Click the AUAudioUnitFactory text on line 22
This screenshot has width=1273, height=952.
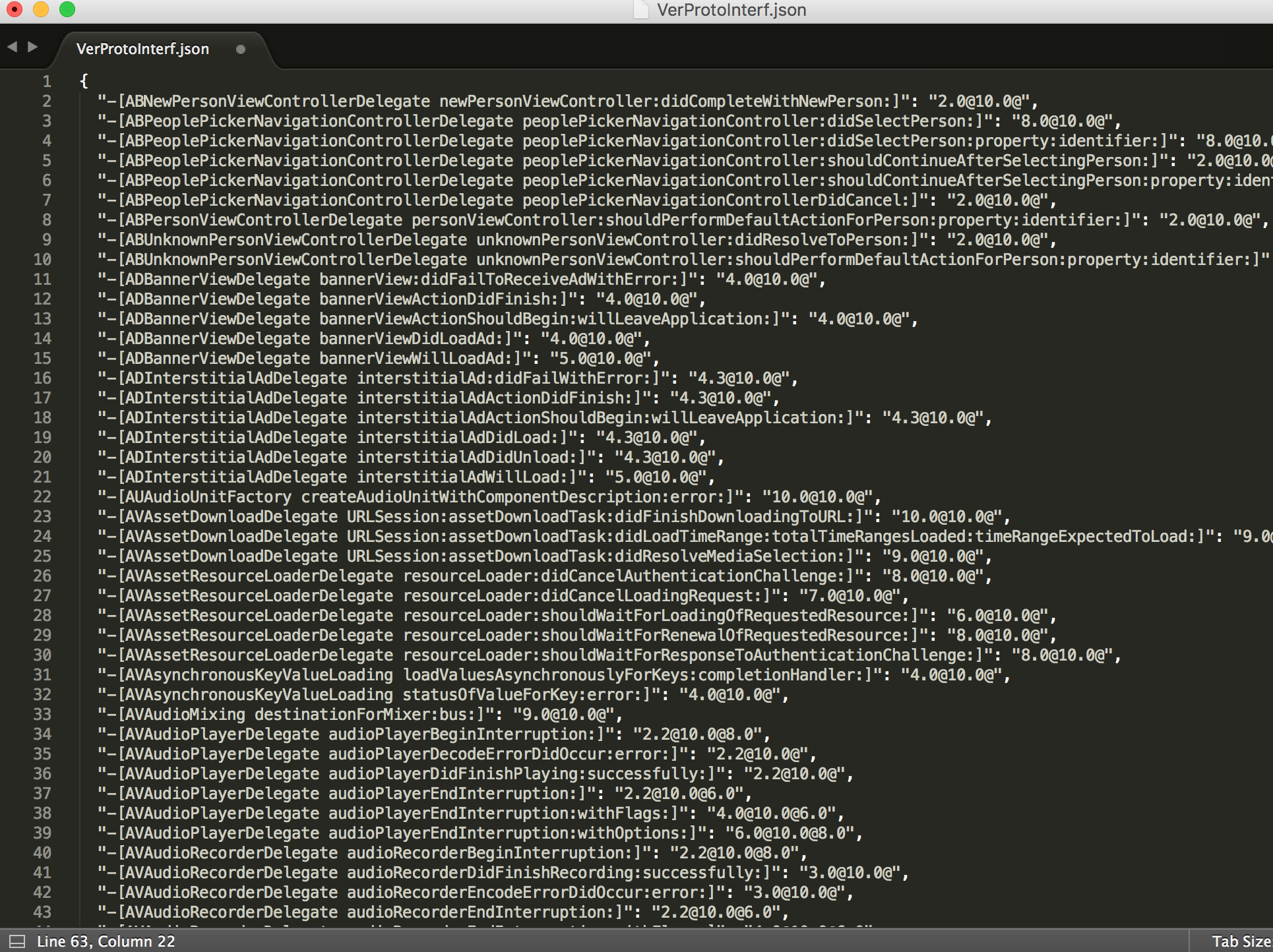tap(208, 496)
